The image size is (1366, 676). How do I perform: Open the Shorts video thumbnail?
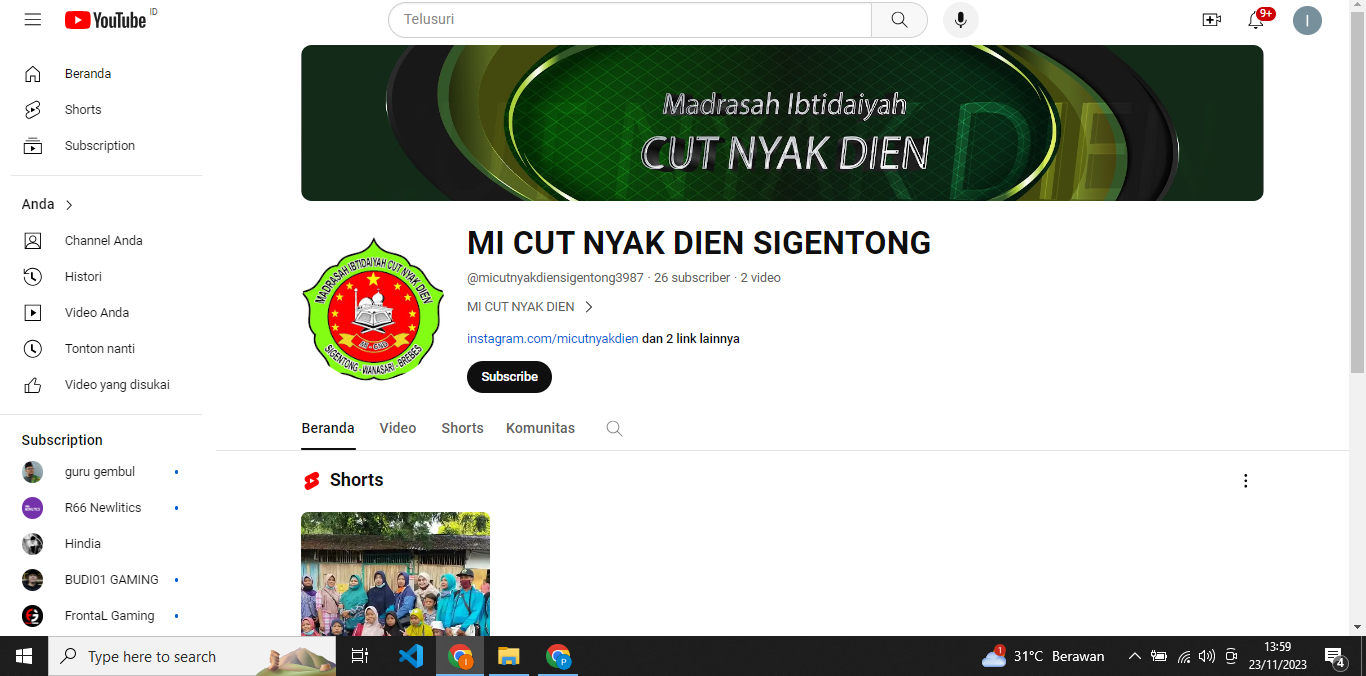point(395,574)
